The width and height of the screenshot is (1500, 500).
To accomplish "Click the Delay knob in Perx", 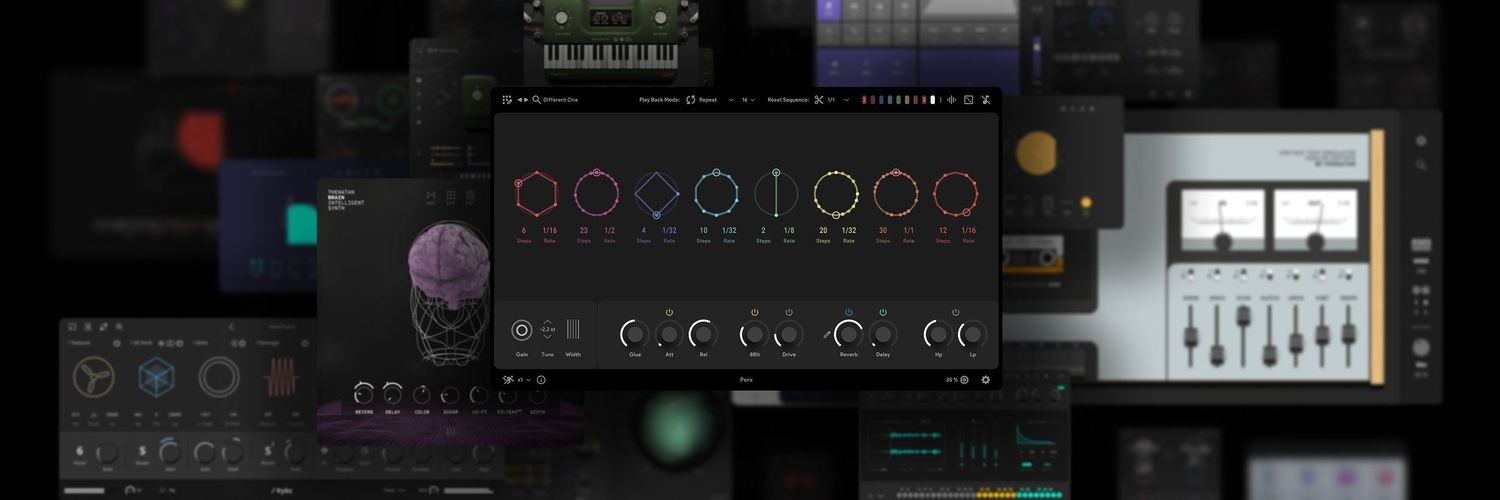I will point(883,333).
